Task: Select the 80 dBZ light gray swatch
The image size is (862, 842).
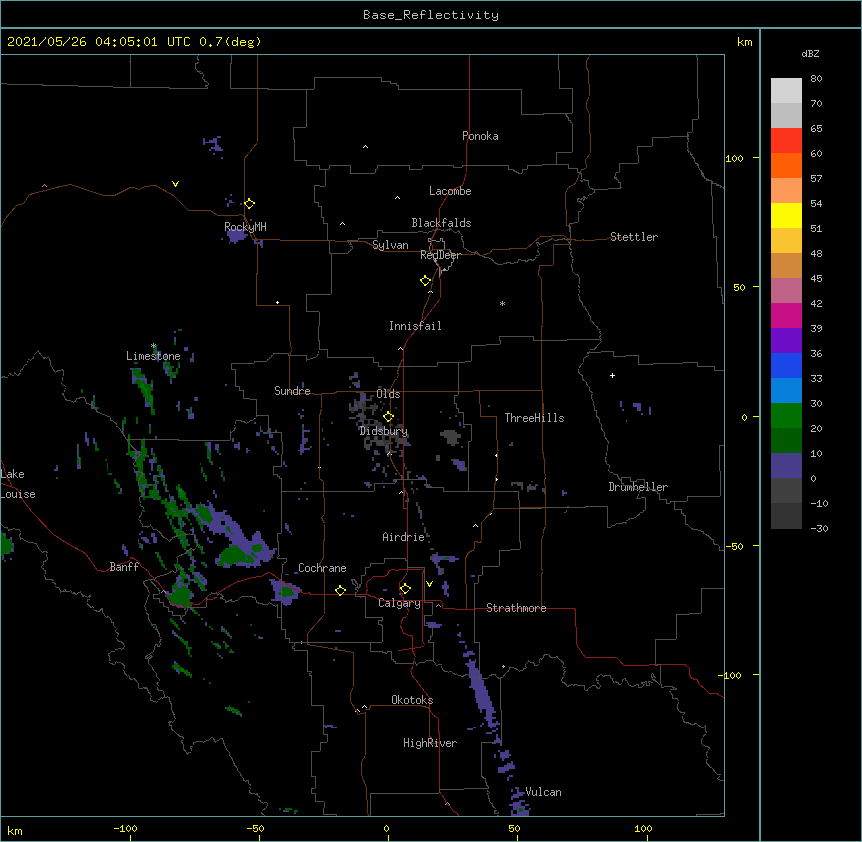Action: click(x=786, y=91)
